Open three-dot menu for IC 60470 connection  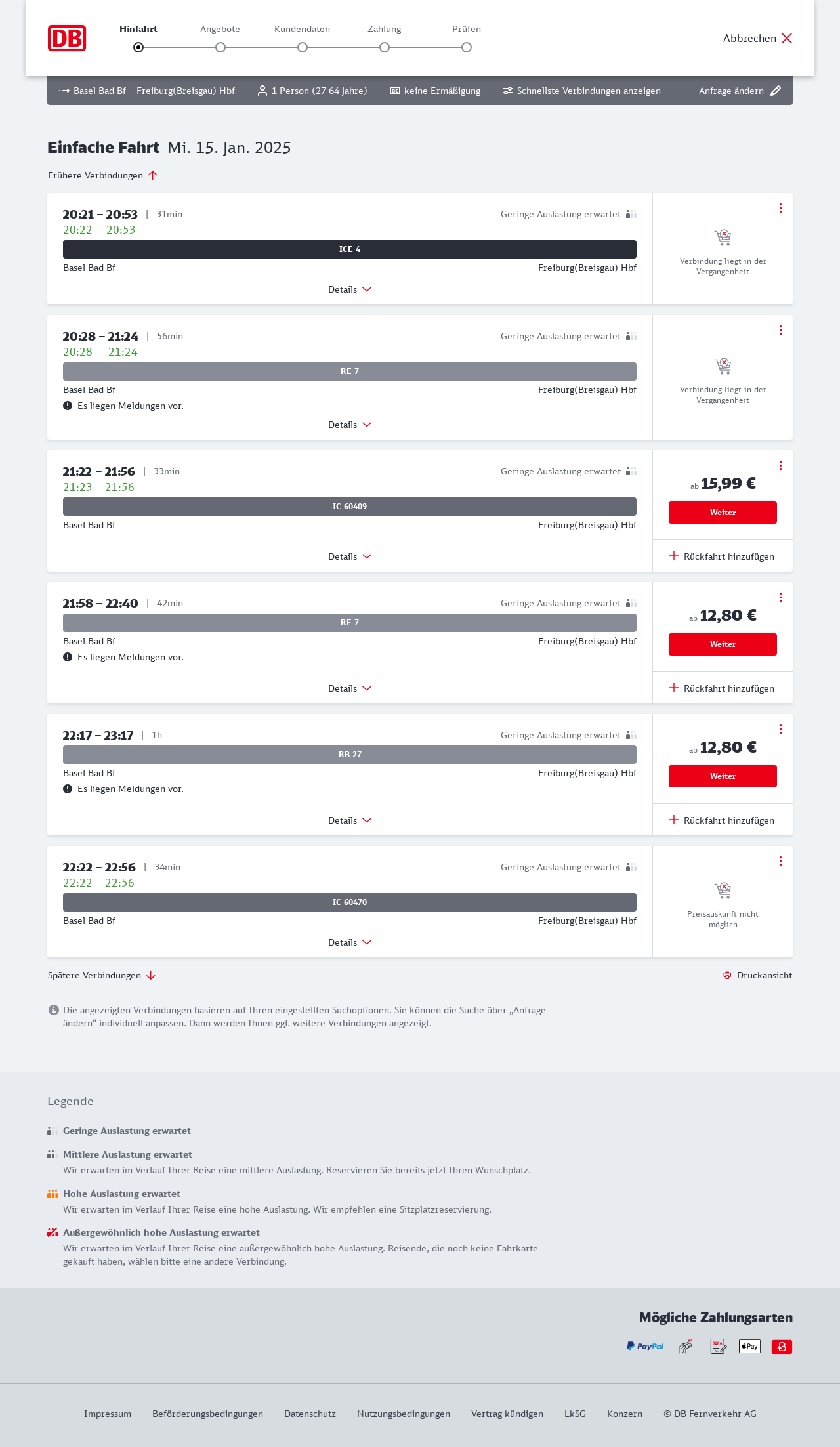point(780,861)
